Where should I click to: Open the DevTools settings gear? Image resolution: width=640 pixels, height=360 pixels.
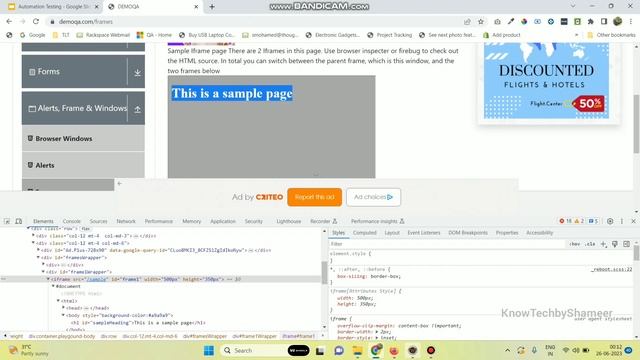coord(610,221)
